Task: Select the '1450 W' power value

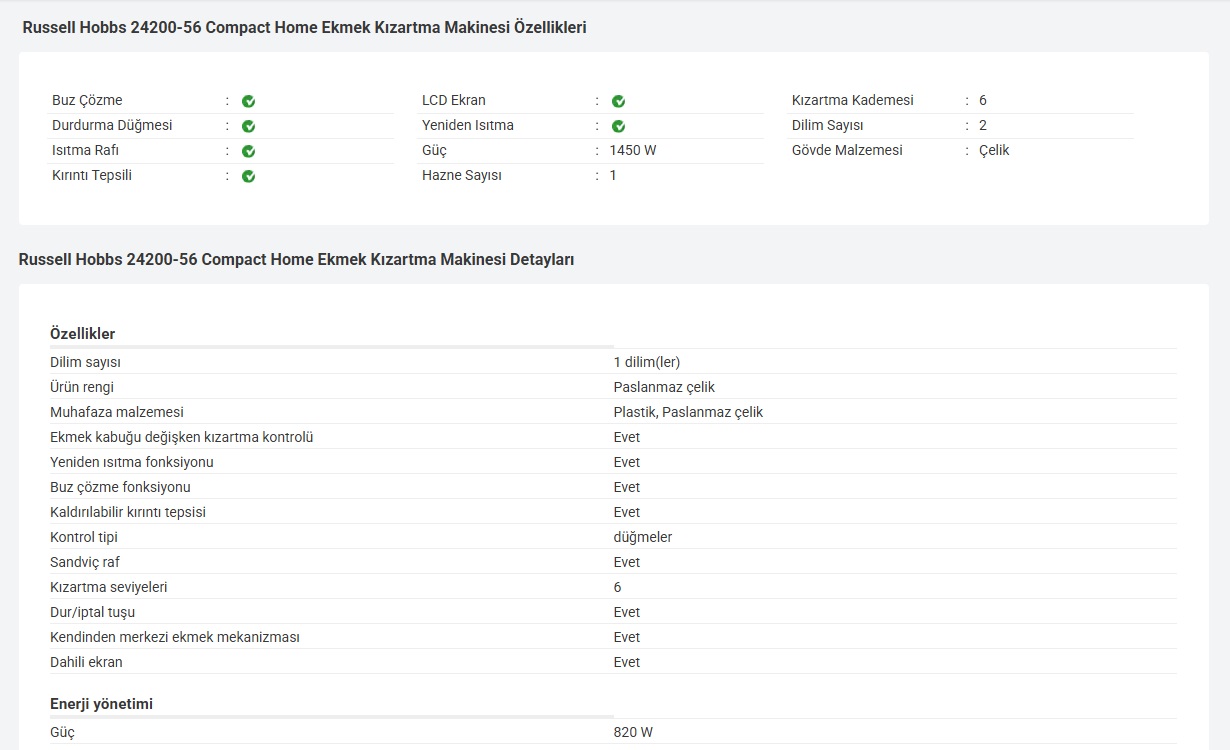Action: (633, 150)
